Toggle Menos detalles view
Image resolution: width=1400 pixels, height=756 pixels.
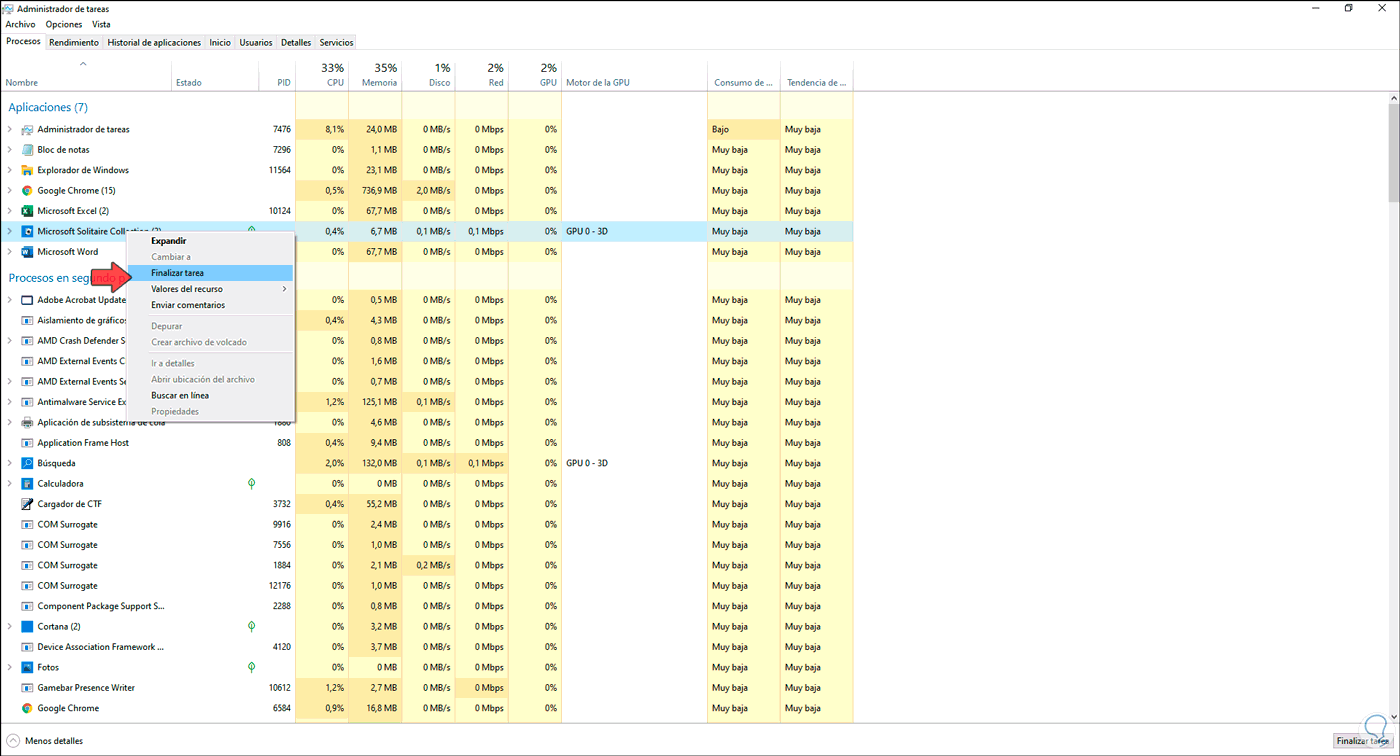[x=46, y=740]
